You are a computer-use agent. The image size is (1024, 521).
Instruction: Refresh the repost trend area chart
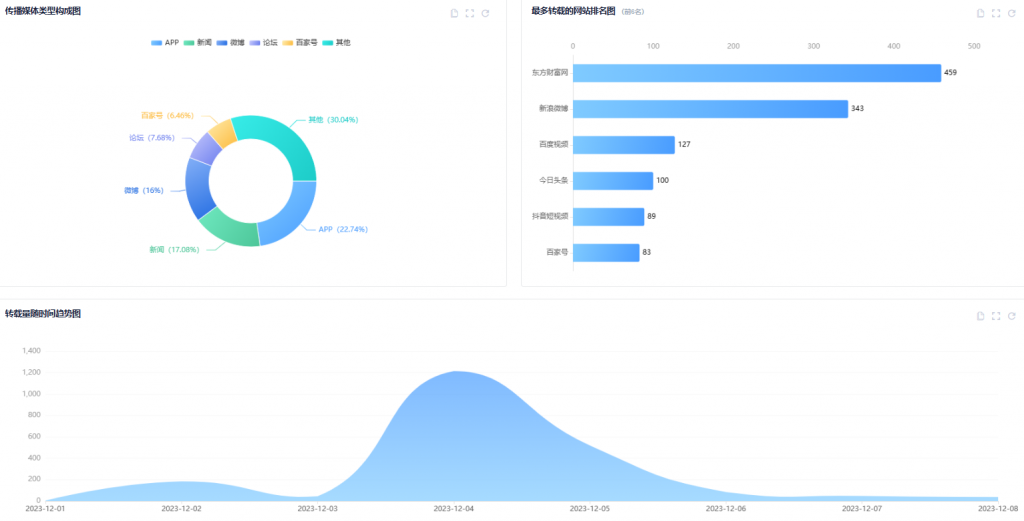tap(1011, 316)
